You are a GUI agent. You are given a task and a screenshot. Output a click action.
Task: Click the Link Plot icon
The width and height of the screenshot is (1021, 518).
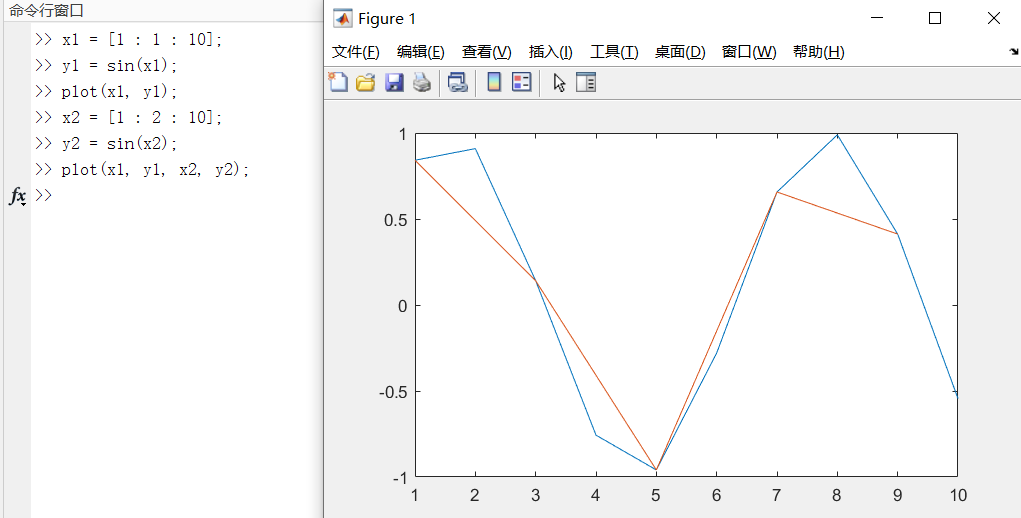458,82
